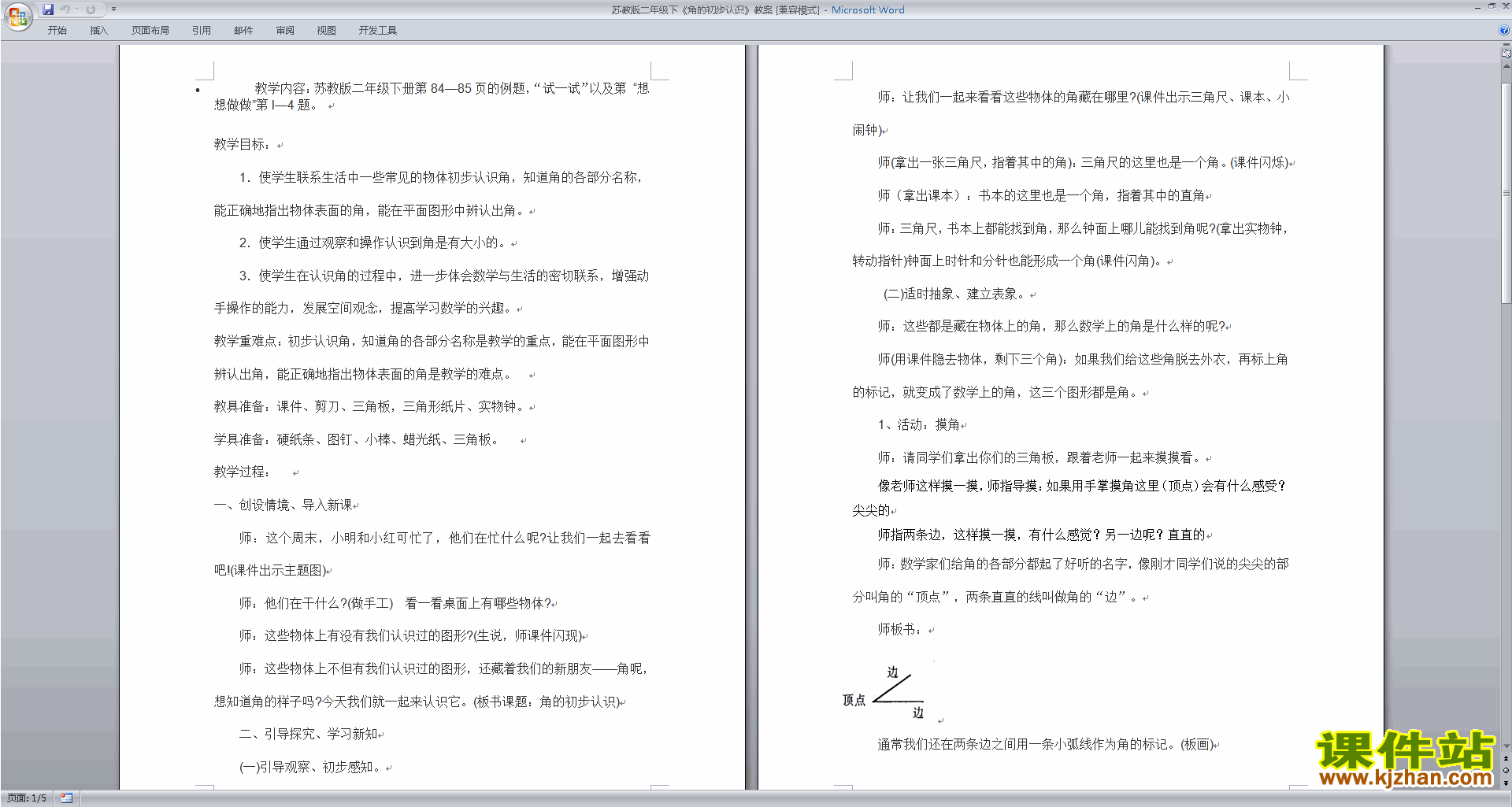The width and height of the screenshot is (1512, 807).
Task: Select the 审阅 ribbon tab
Action: click(285, 31)
